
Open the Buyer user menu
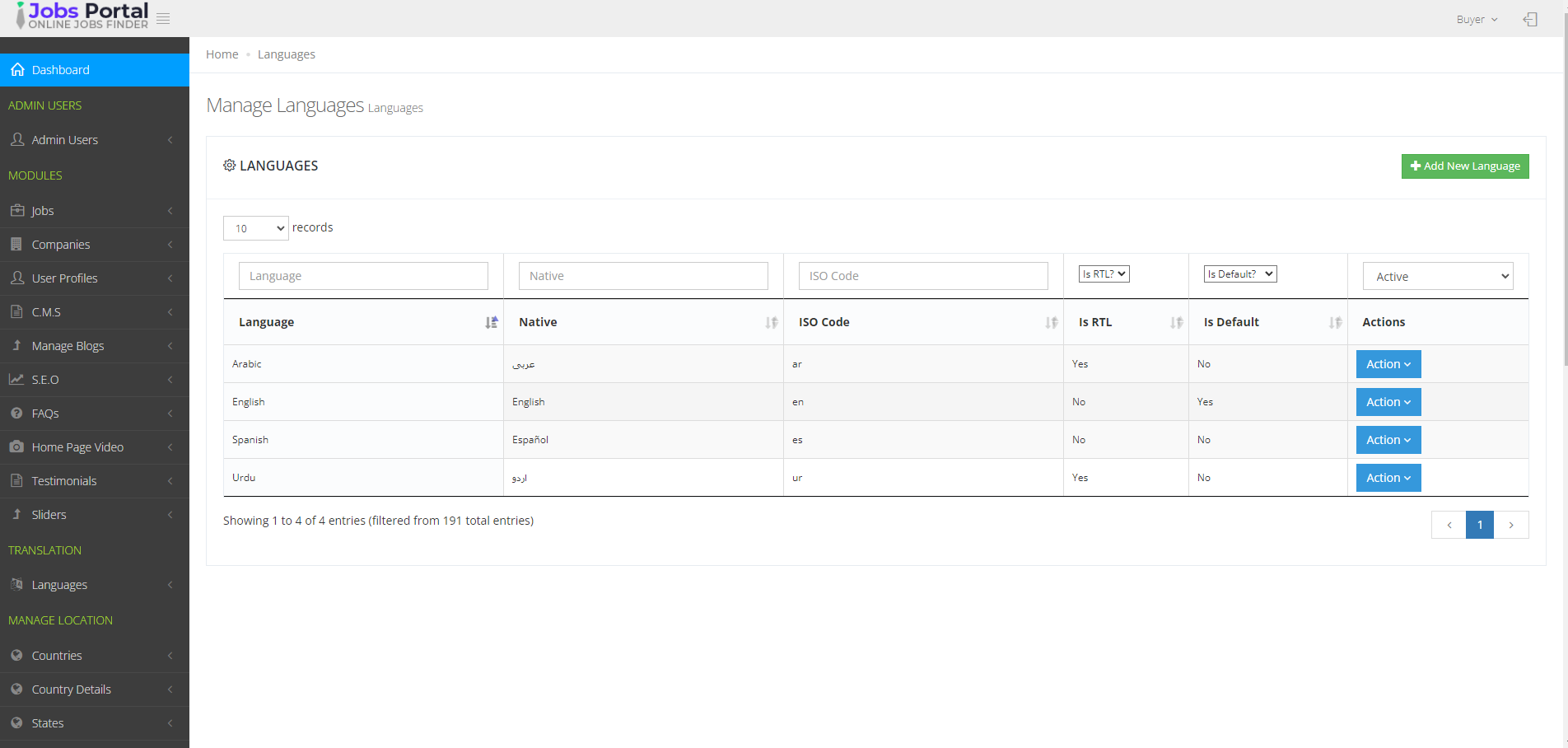[x=1476, y=20]
